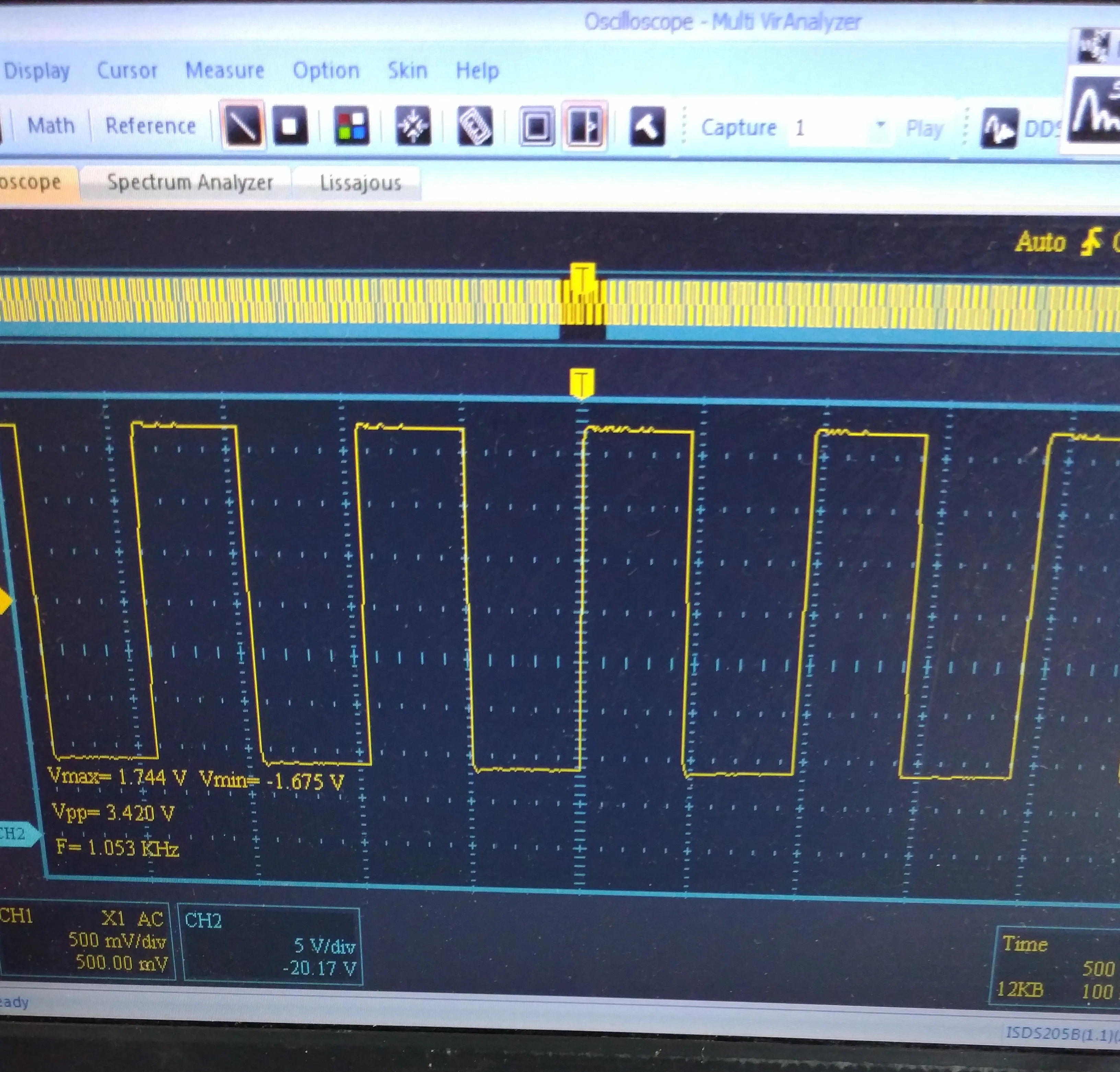Switch to the Spectrum Analyzer tab

190,182
